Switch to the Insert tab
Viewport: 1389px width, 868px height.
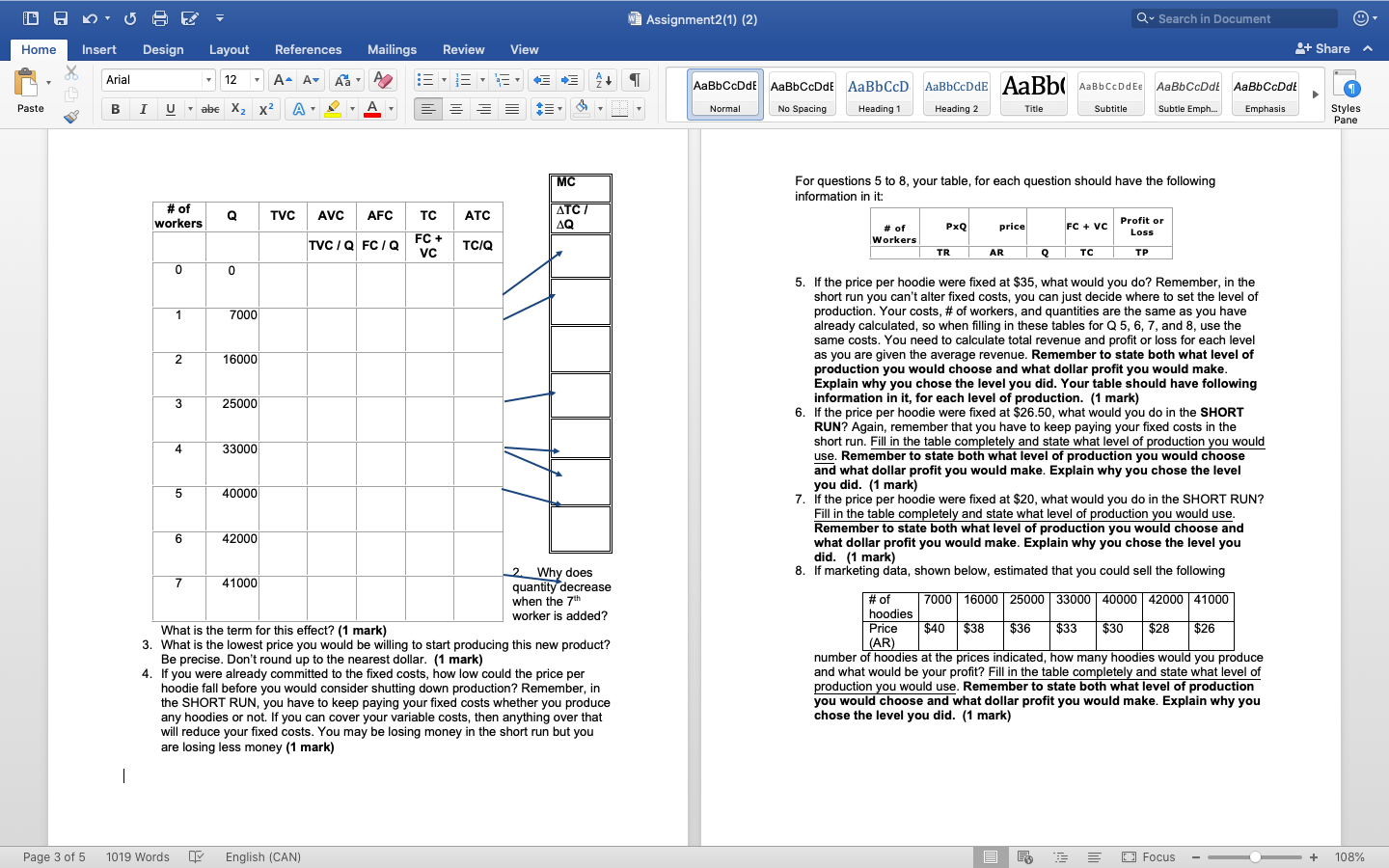[x=99, y=49]
